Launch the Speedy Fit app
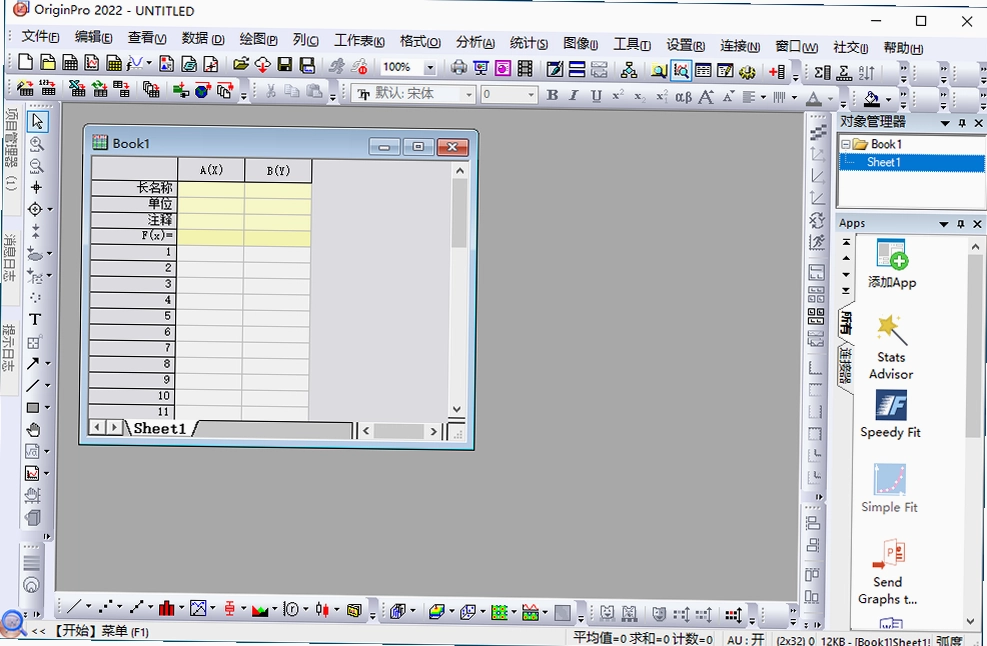 (x=891, y=414)
